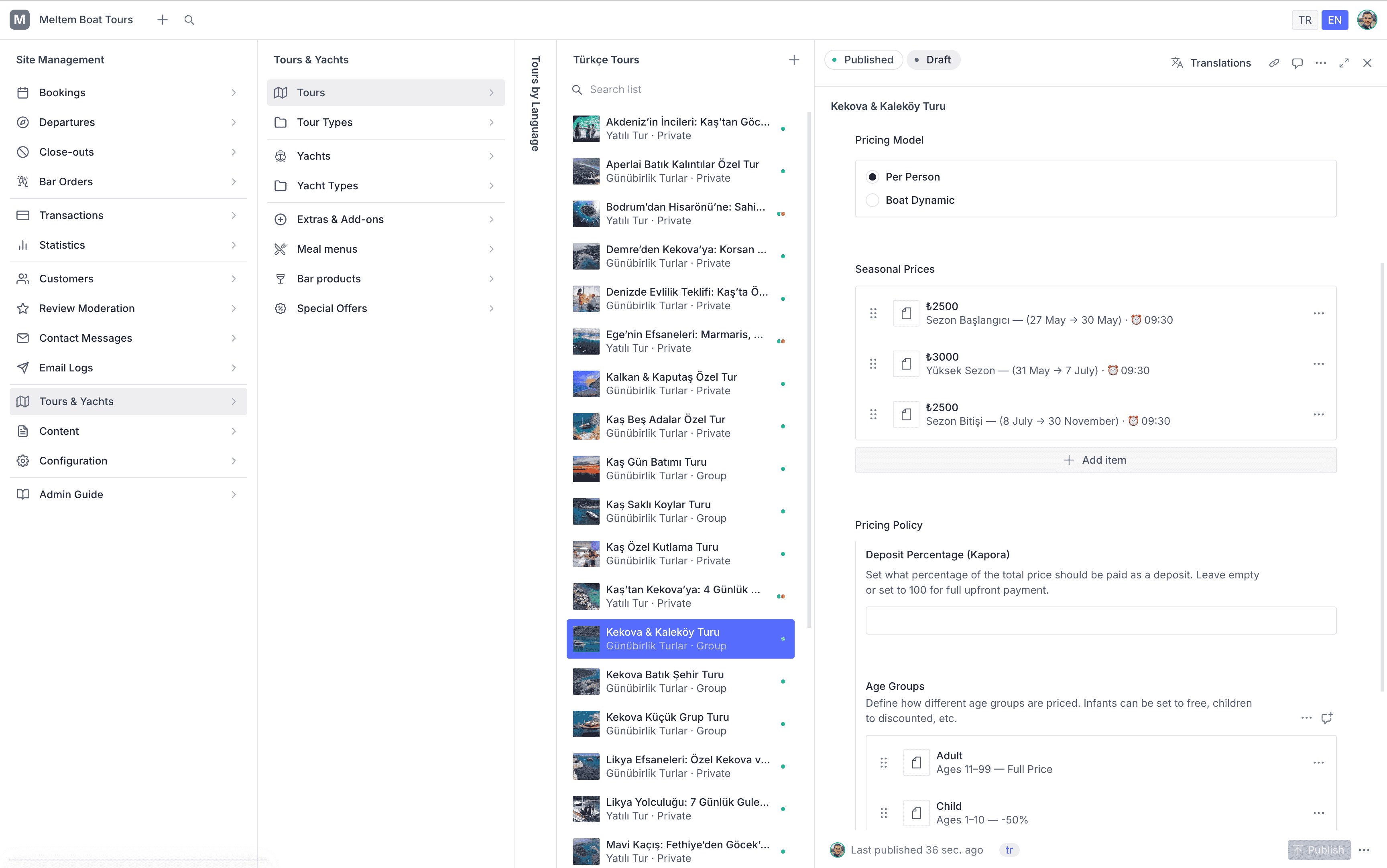Expand Departures in Site Management

point(129,122)
